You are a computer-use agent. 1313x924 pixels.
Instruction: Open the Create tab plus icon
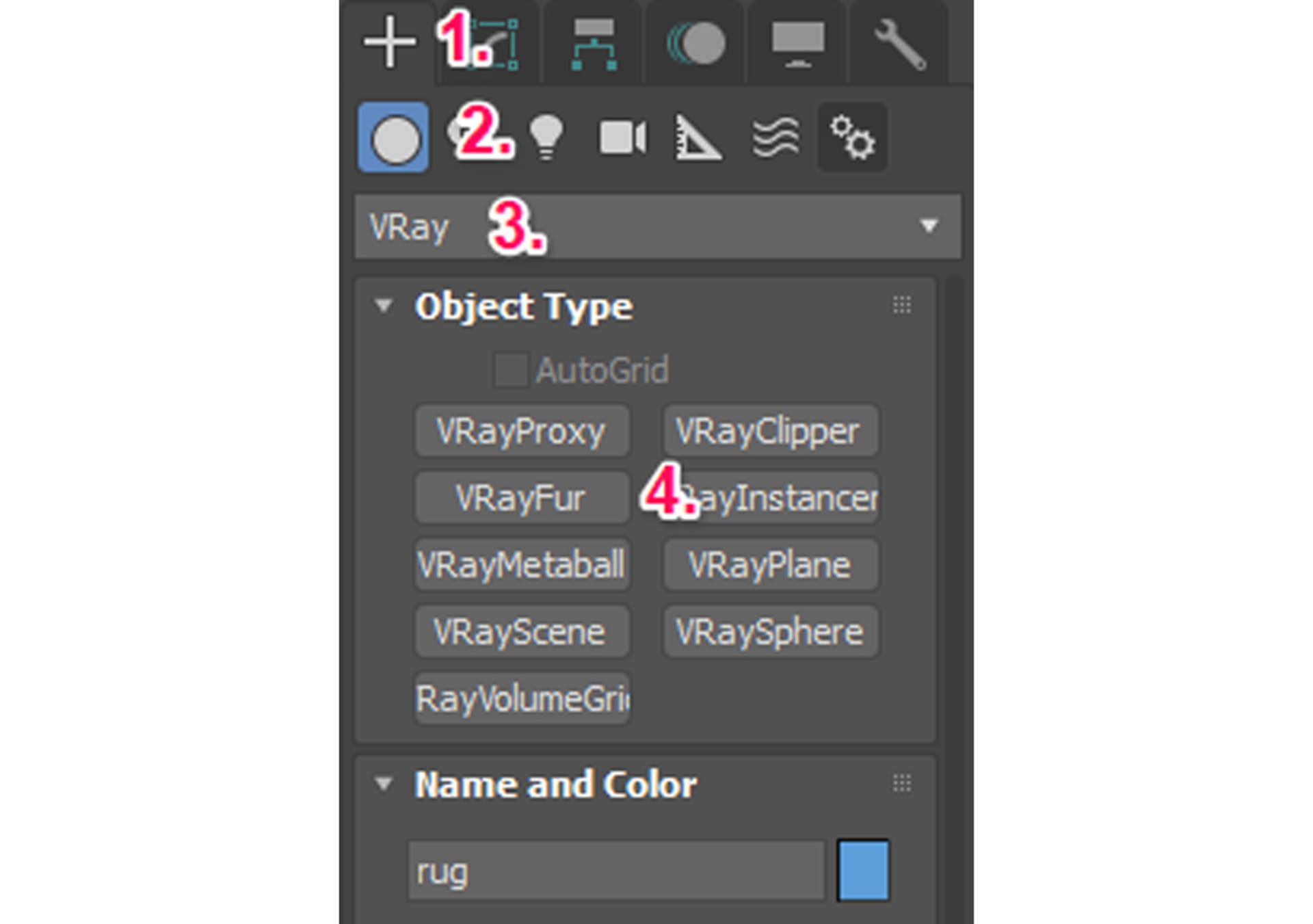coord(389,43)
